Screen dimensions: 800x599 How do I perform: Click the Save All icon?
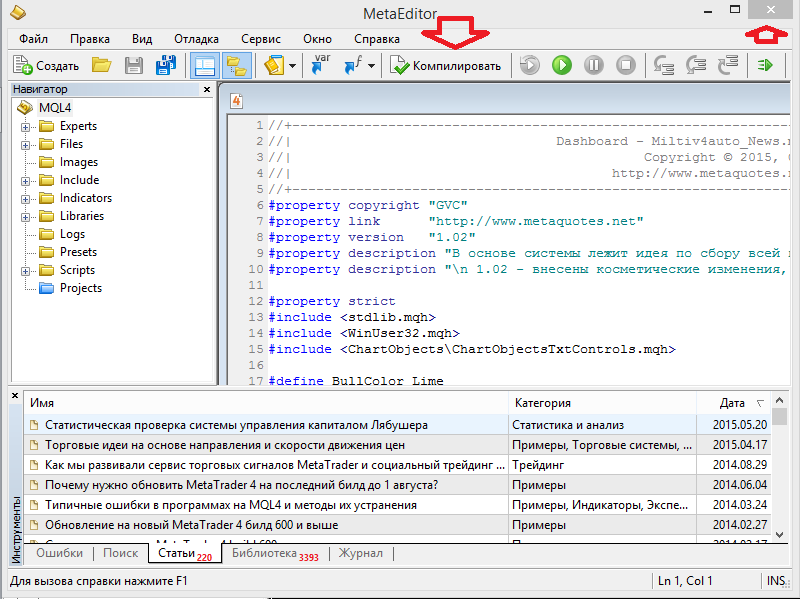(x=166, y=65)
